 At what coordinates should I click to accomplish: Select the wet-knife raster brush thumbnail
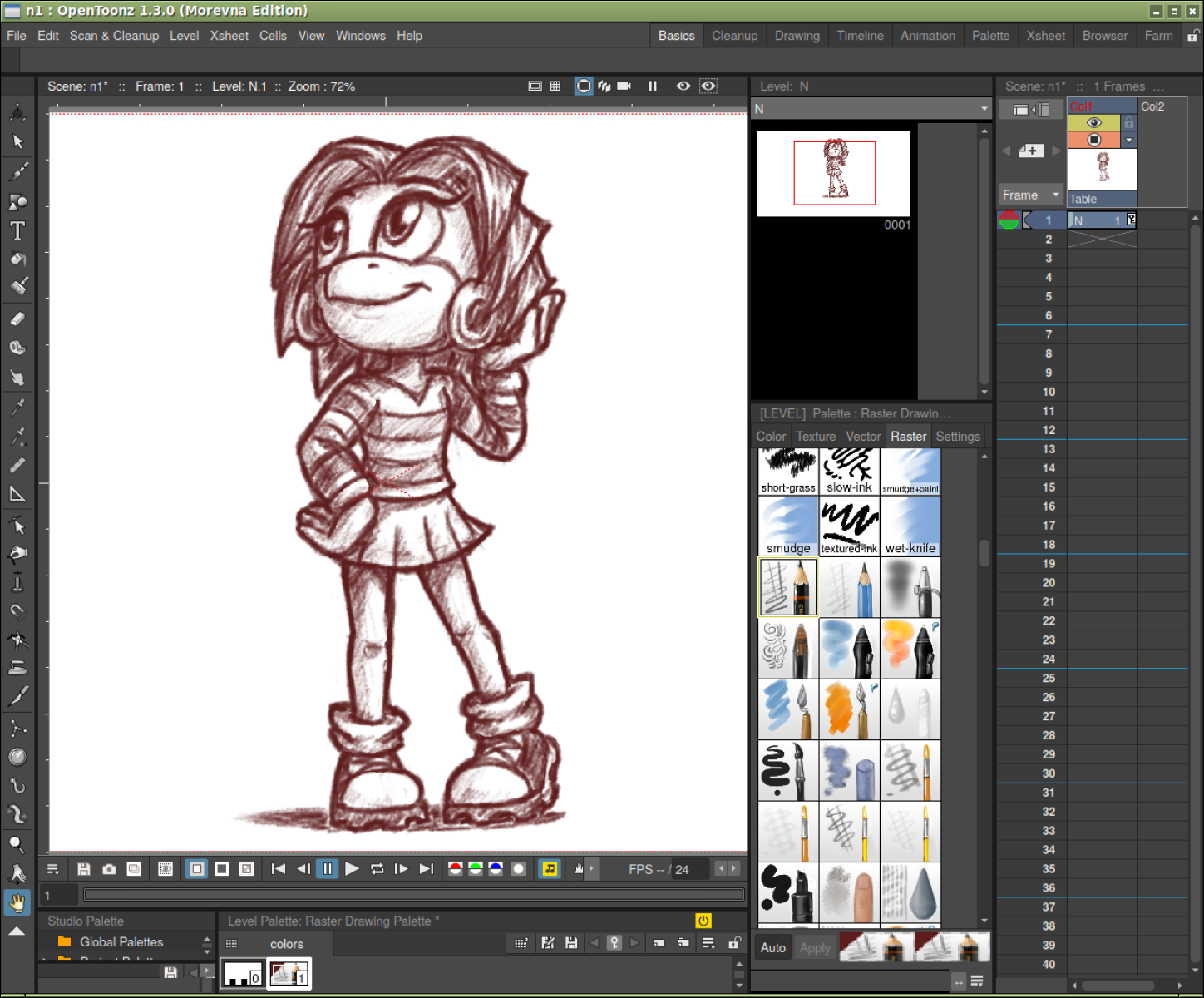pyautogui.click(x=910, y=526)
